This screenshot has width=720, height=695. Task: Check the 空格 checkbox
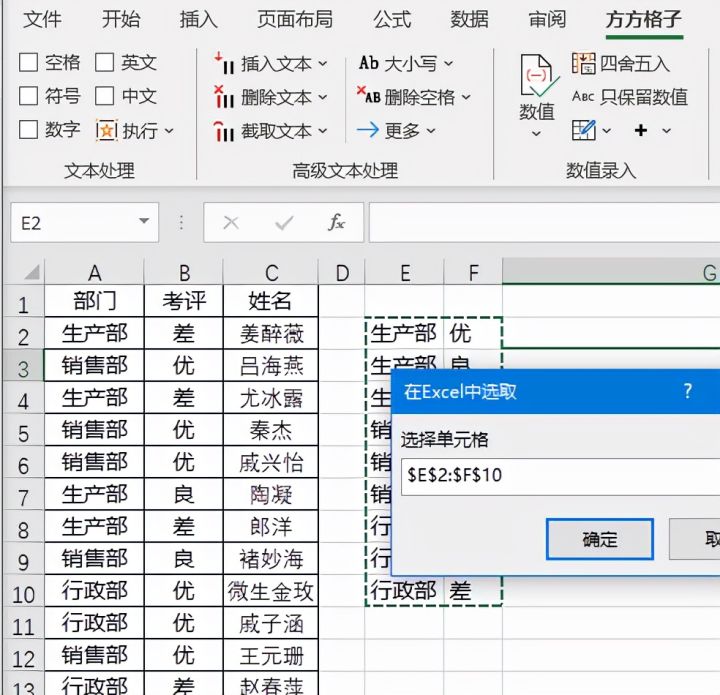pyautogui.click(x=28, y=62)
